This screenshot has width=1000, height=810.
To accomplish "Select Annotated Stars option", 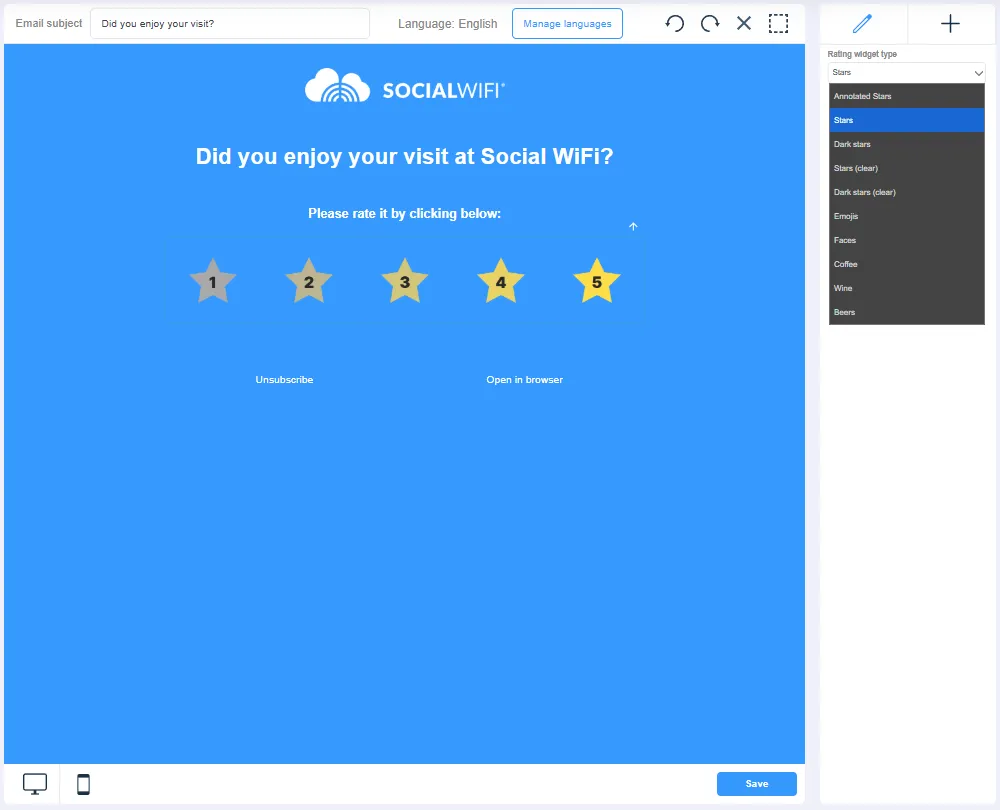I will tap(906, 96).
